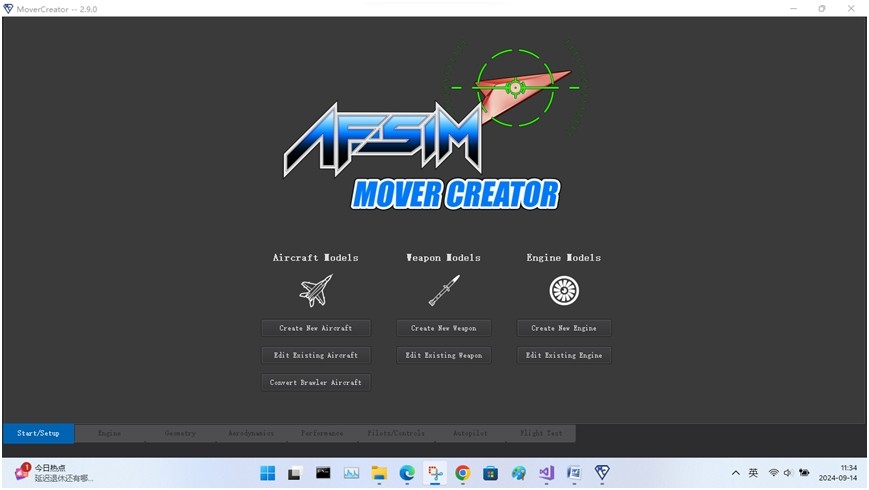
Task: Show hidden system tray icons
Action: point(735,473)
